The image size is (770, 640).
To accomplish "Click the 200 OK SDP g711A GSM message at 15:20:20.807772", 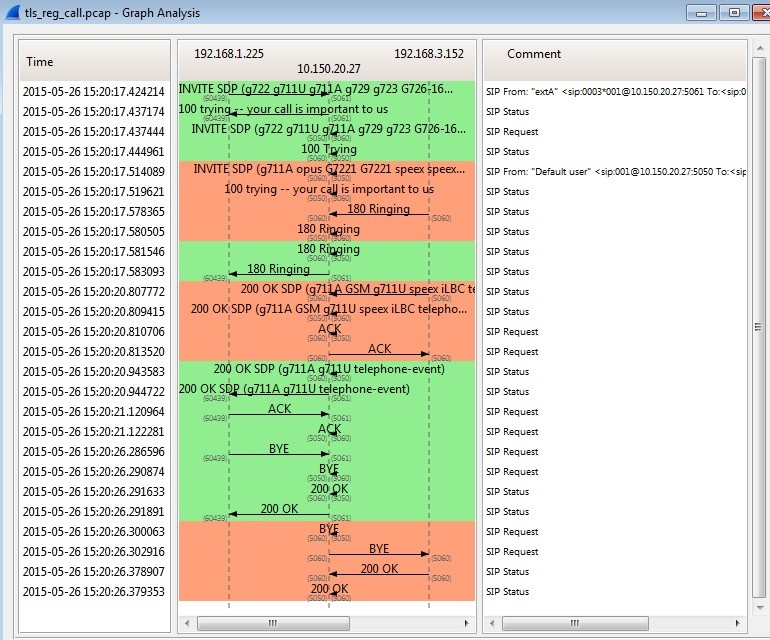I will pos(358,289).
